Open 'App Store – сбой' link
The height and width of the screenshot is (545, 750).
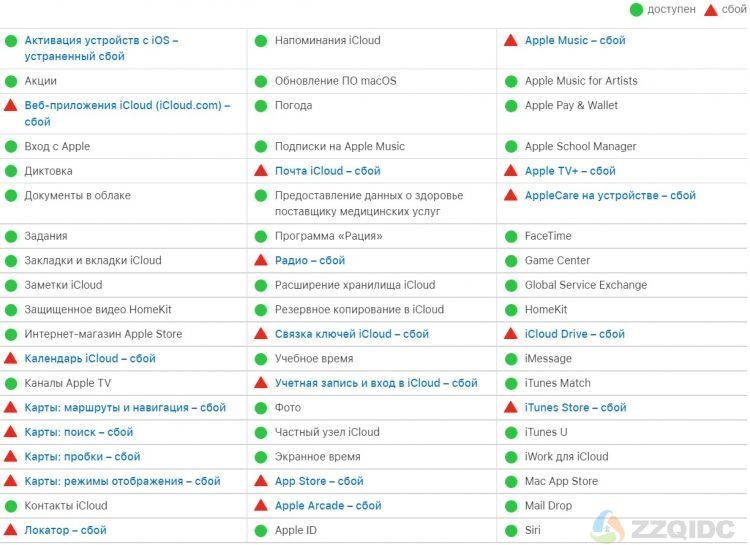click(319, 481)
